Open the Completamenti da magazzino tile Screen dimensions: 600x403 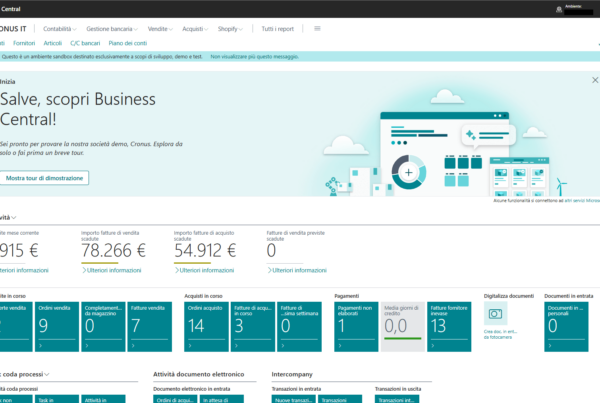point(103,326)
